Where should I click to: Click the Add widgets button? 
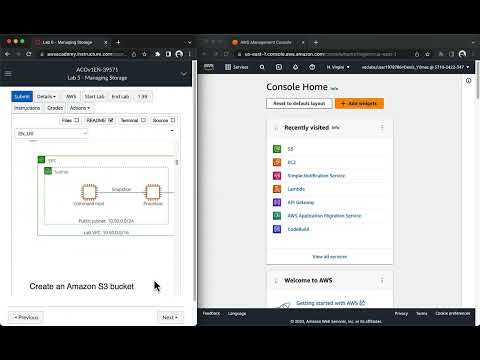pos(359,103)
